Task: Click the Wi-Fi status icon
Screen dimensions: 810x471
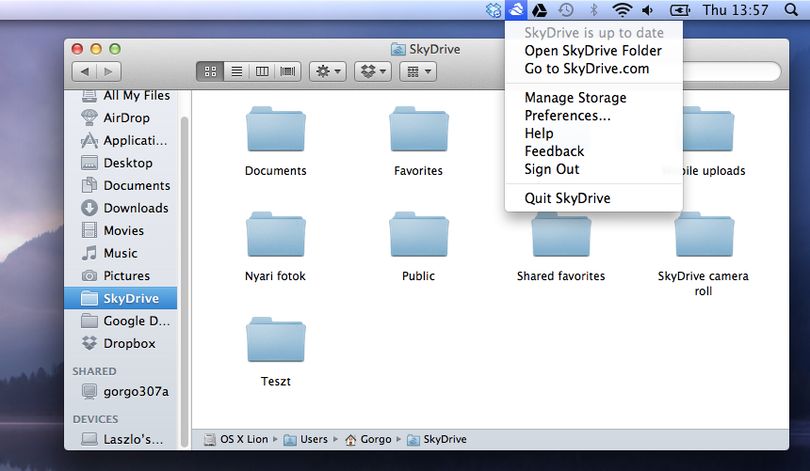Action: 622,10
